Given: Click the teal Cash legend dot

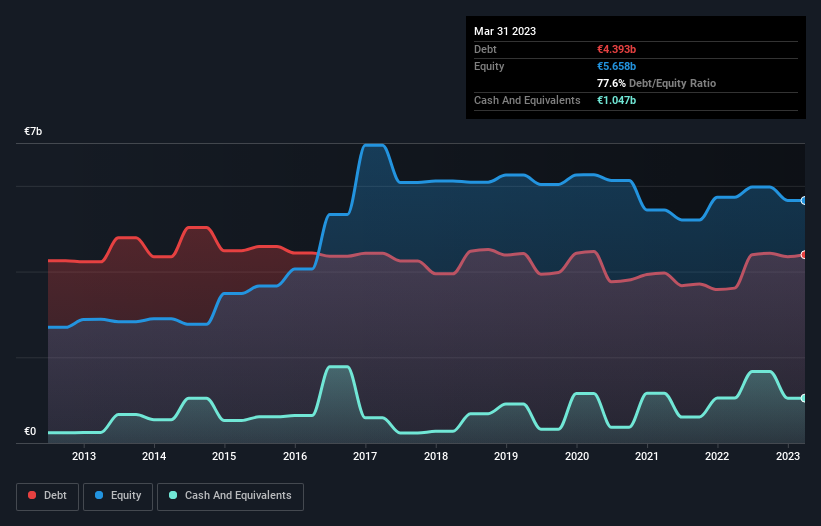Looking at the screenshot, I should 173,495.
